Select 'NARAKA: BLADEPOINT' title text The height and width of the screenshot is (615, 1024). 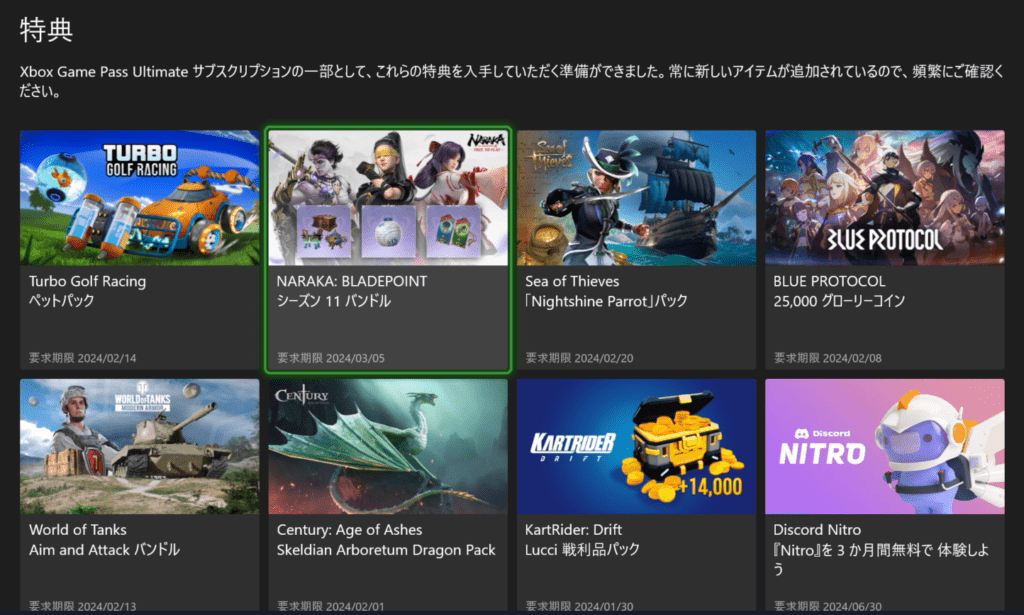pyautogui.click(x=352, y=281)
